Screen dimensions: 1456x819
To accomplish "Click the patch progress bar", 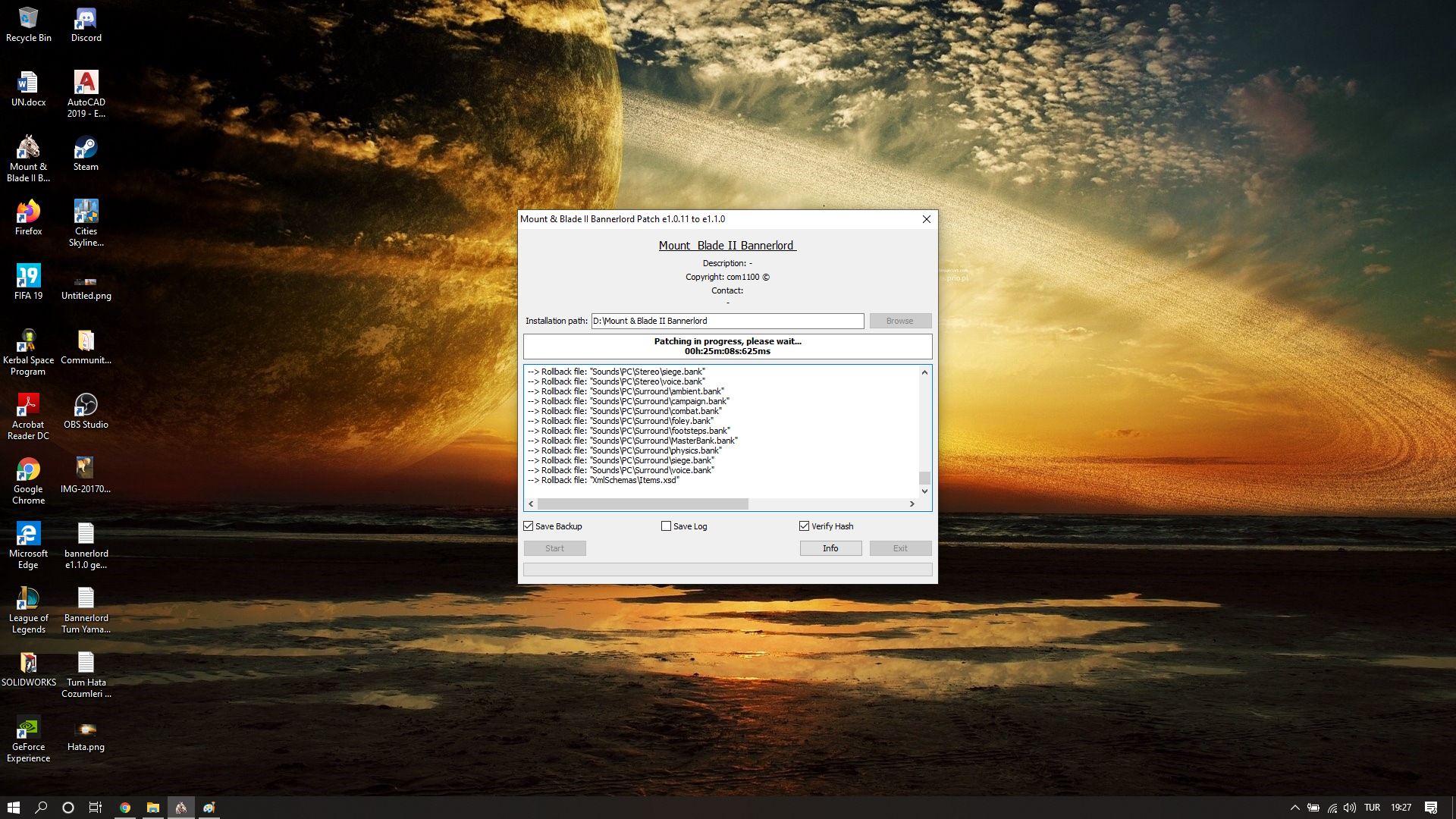I will tap(727, 570).
